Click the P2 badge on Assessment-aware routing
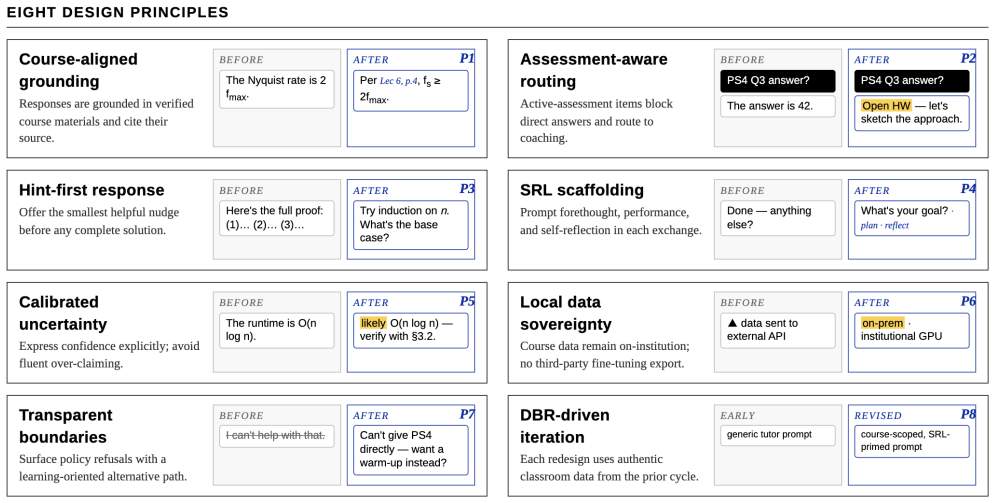The height and width of the screenshot is (503, 995). coord(968,58)
